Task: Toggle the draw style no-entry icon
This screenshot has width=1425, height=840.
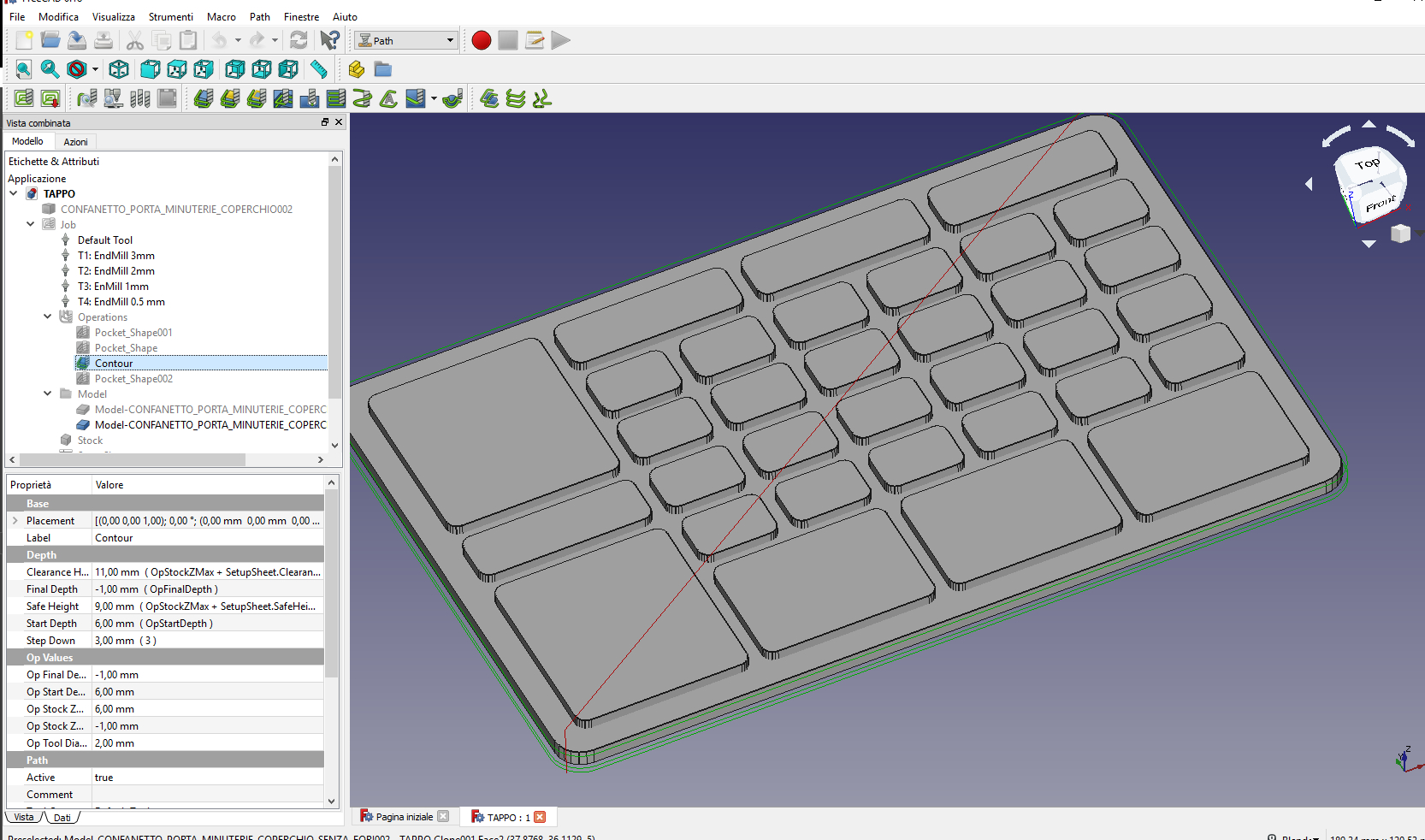Action: (77, 69)
